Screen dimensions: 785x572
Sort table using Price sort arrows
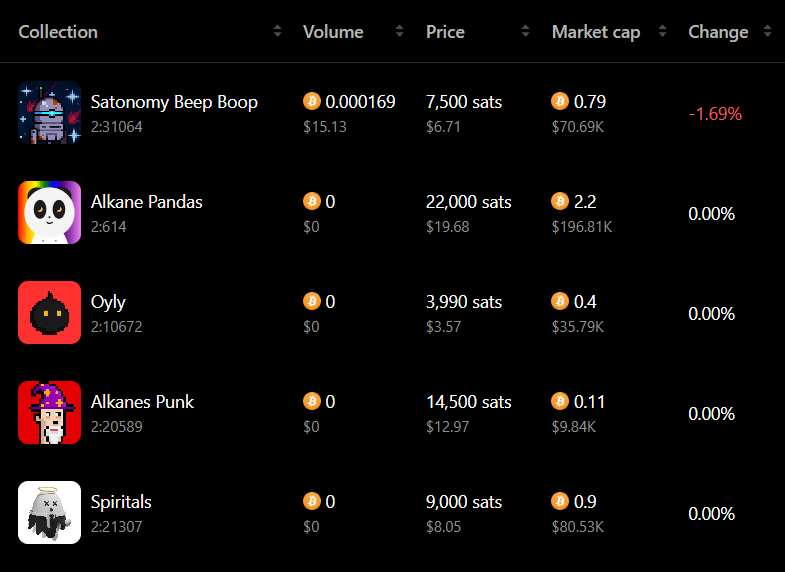(x=526, y=32)
